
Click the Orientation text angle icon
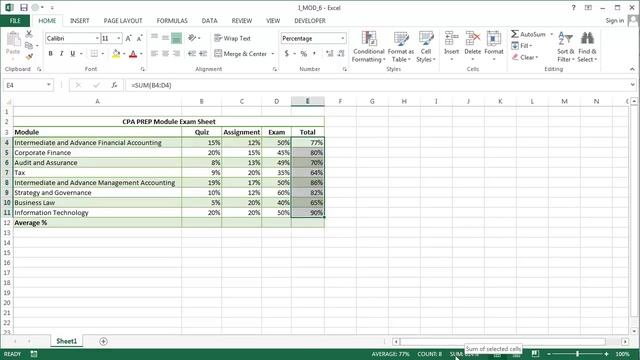192,38
